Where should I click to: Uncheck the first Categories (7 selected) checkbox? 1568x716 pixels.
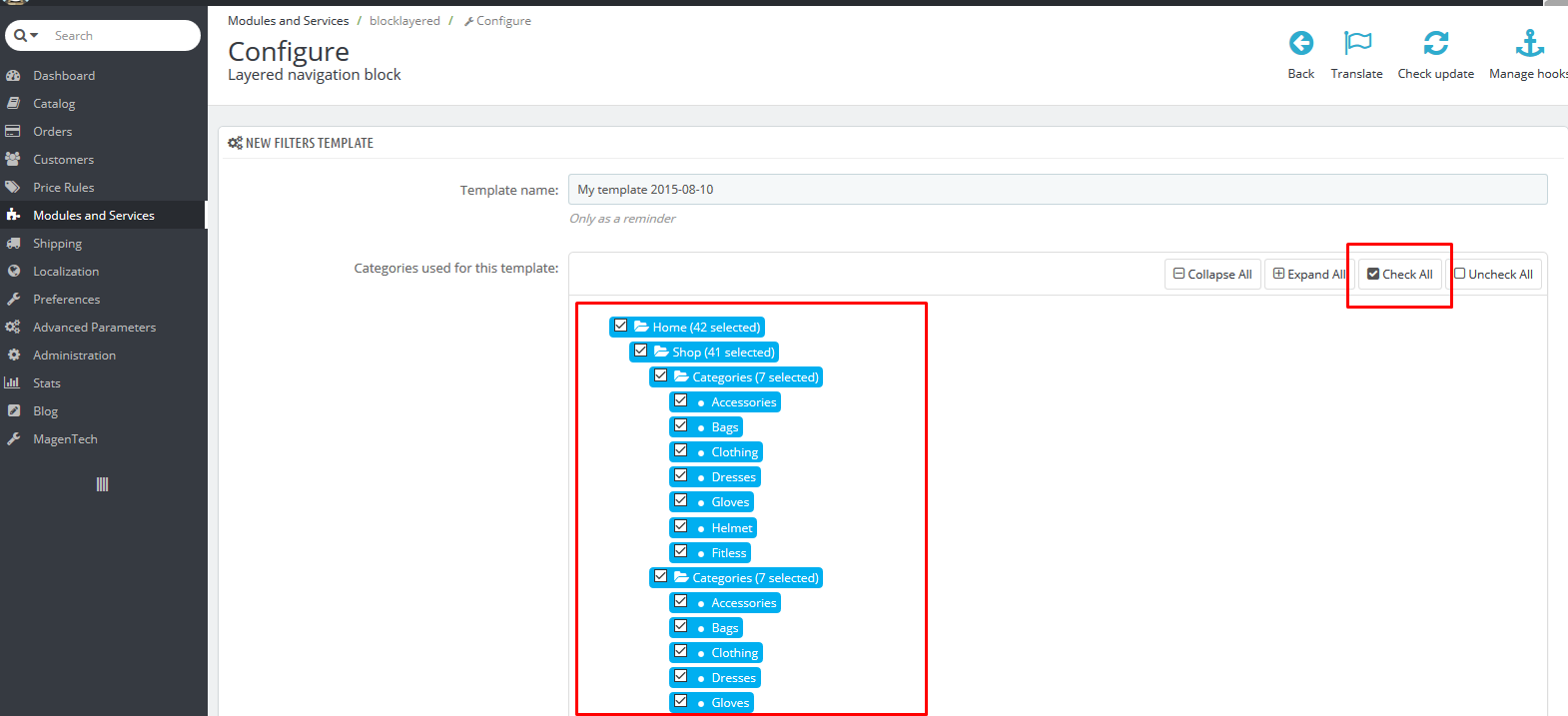coord(661,375)
